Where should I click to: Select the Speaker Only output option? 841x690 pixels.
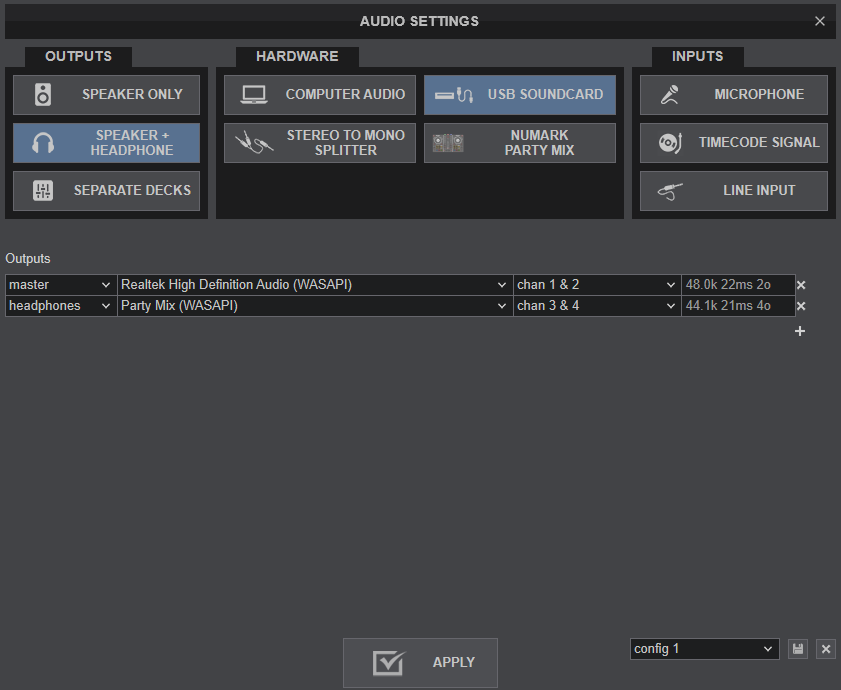(106, 94)
